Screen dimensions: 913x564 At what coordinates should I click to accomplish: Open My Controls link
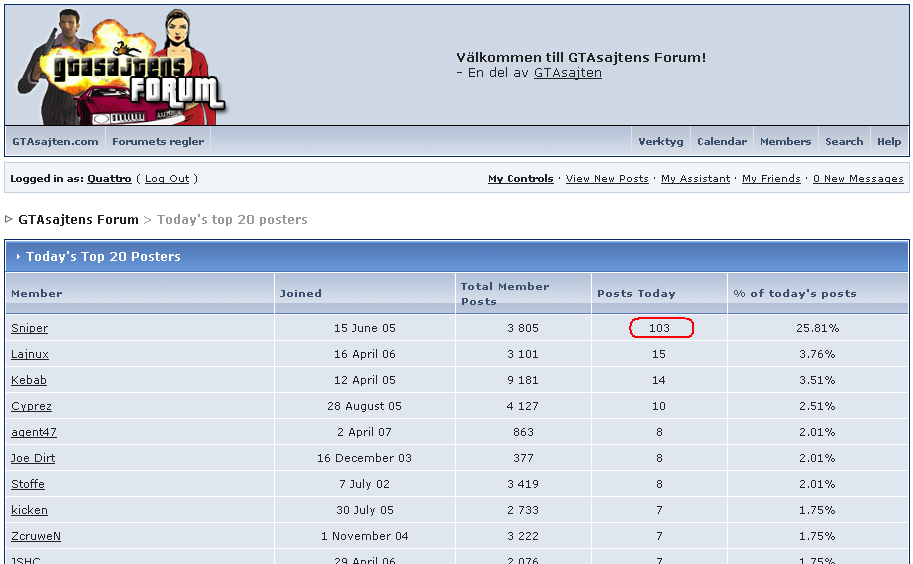521,179
